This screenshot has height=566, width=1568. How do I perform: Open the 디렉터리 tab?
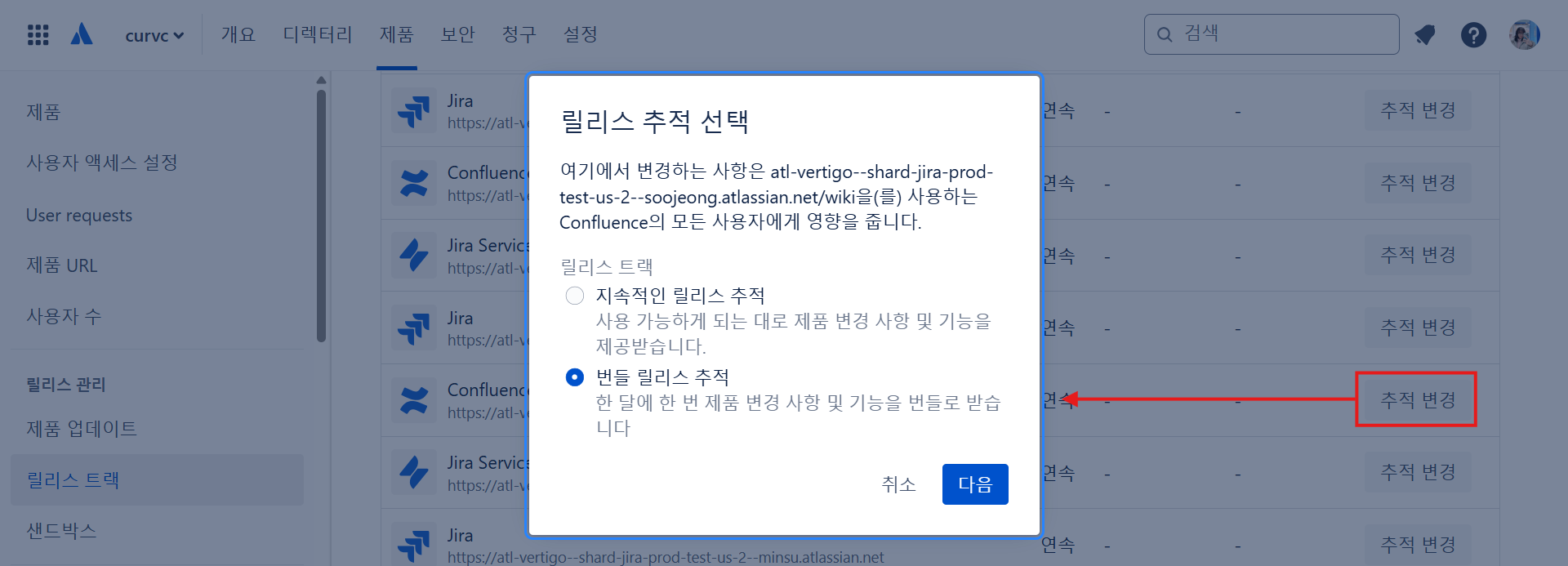click(318, 34)
